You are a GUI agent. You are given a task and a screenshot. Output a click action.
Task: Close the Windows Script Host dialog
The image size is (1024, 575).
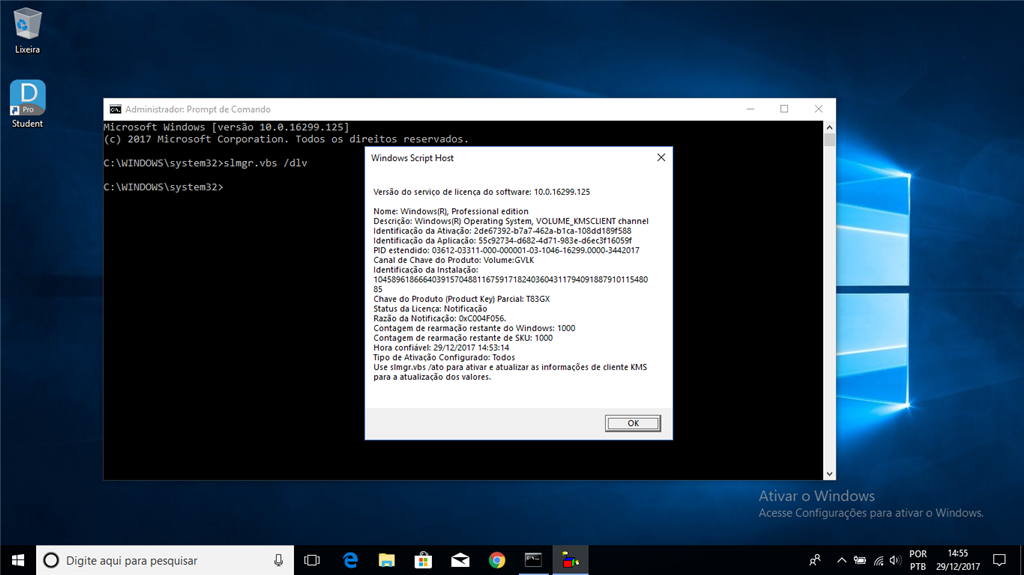pyautogui.click(x=661, y=157)
